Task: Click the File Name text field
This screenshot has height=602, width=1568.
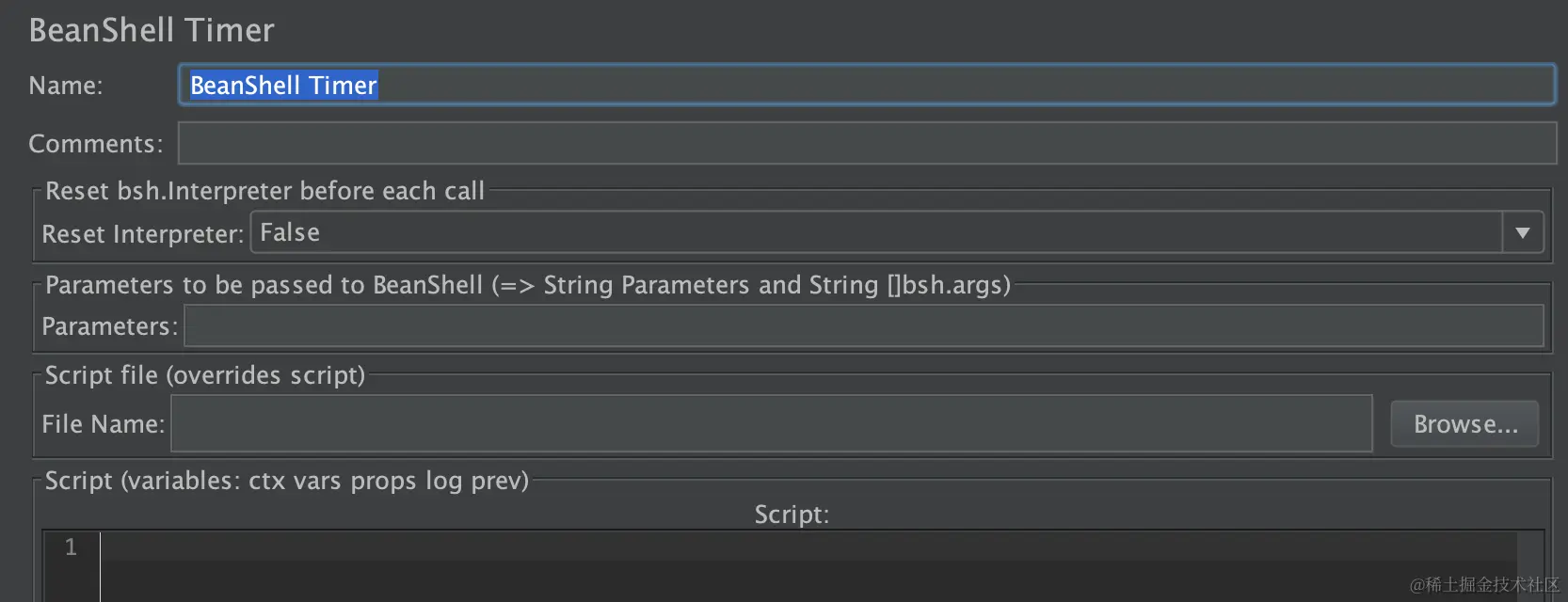Action: 771,424
